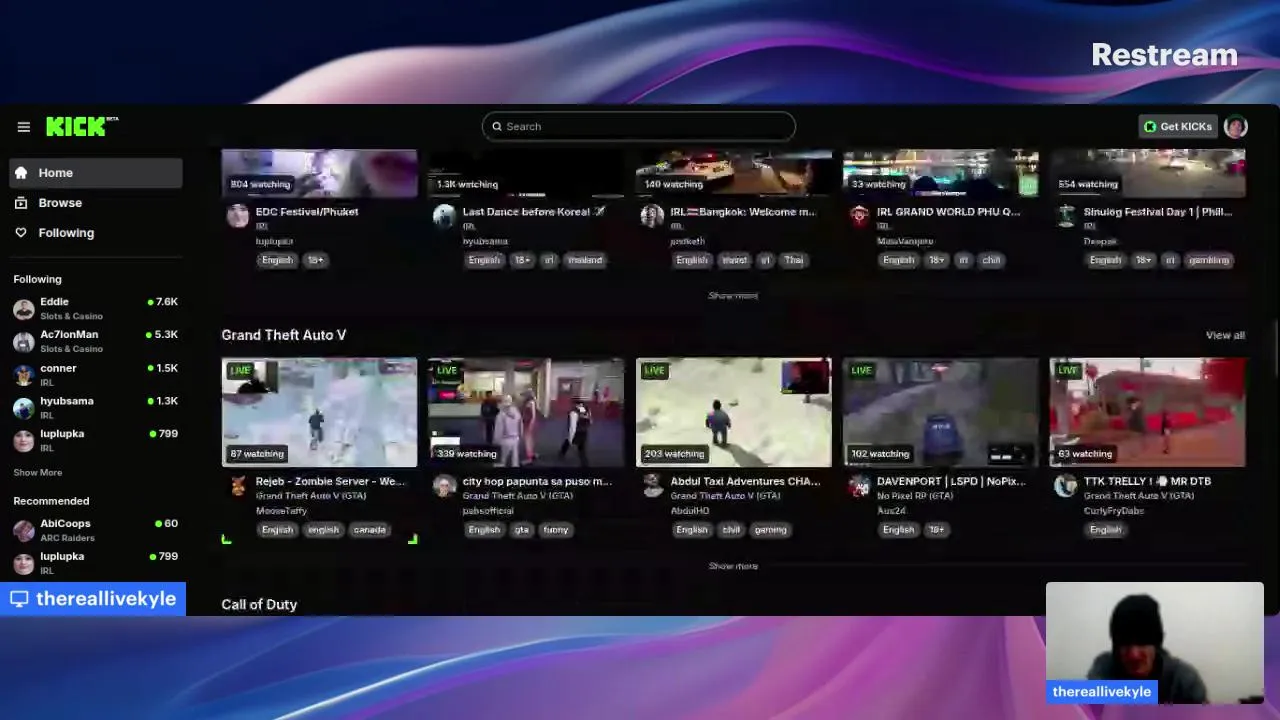1280x720 pixels.
Task: Click AbdulHD avatar beside Abdul Taxi Adventures
Action: tap(652, 486)
